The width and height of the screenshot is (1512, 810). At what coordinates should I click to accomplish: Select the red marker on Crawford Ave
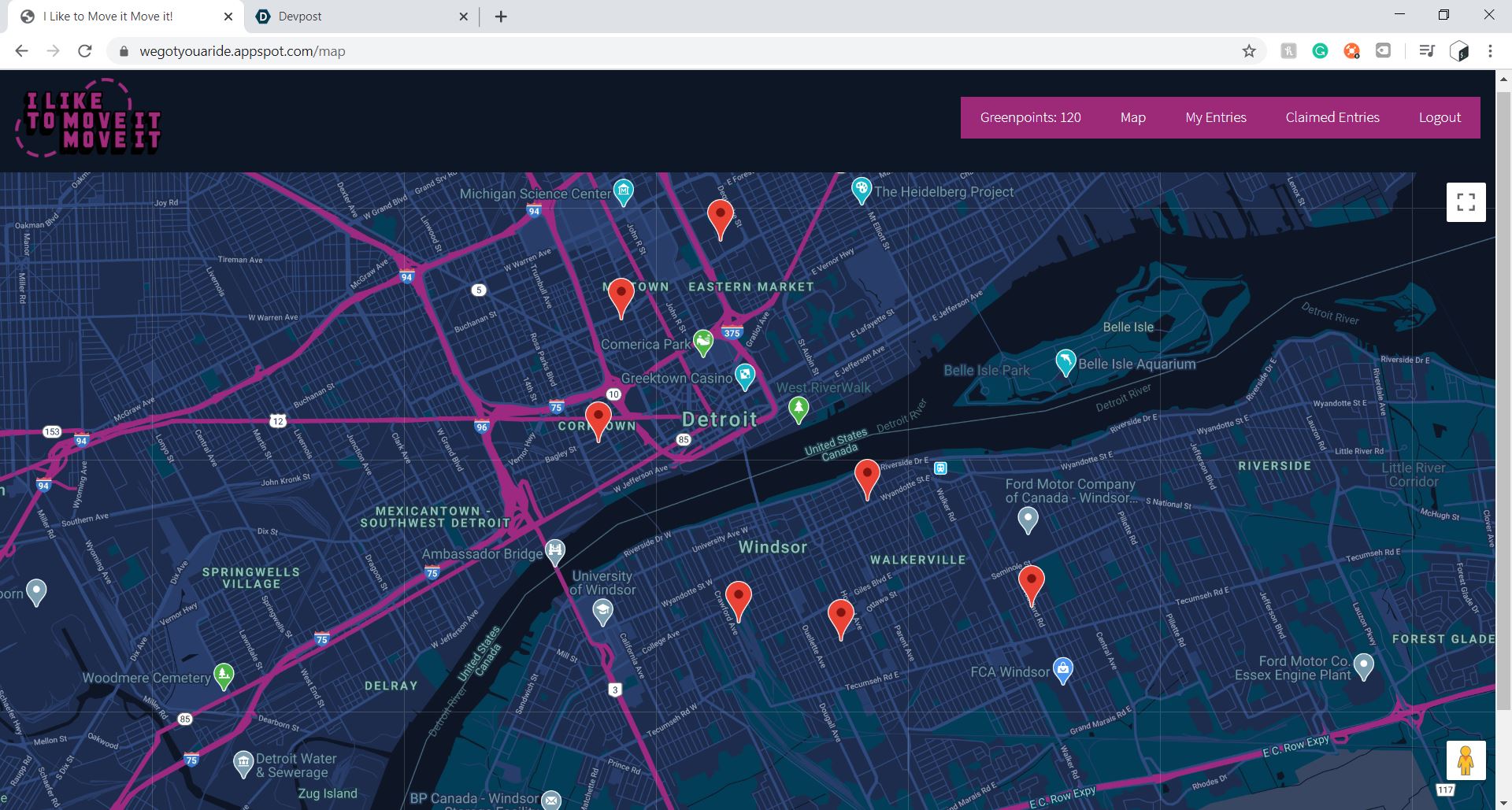click(x=738, y=601)
